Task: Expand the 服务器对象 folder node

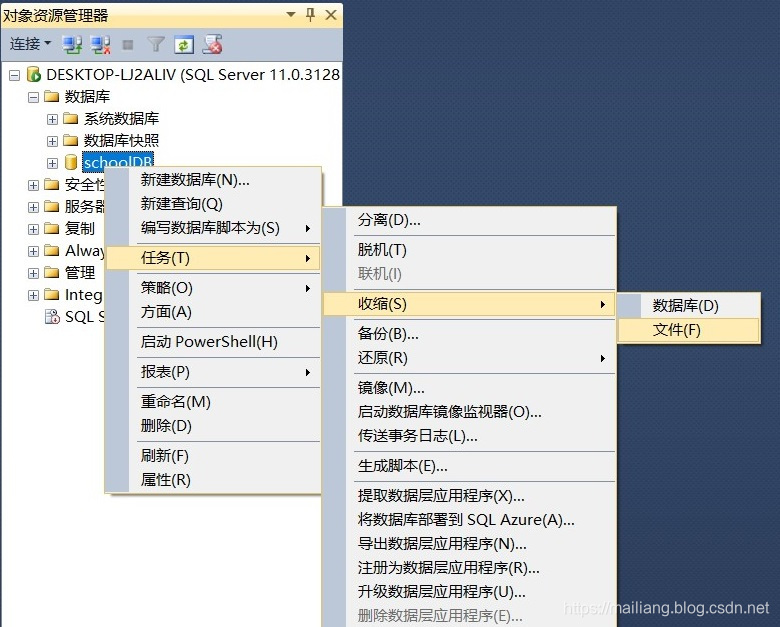Action: pos(33,208)
